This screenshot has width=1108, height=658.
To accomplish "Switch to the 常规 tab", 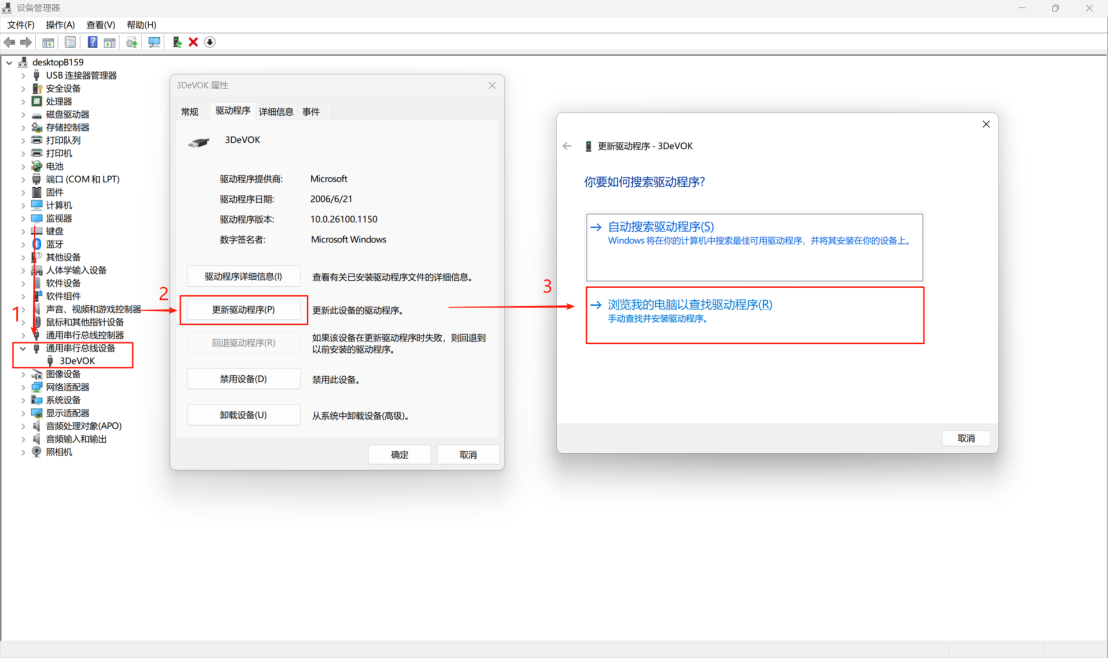I will pos(190,112).
